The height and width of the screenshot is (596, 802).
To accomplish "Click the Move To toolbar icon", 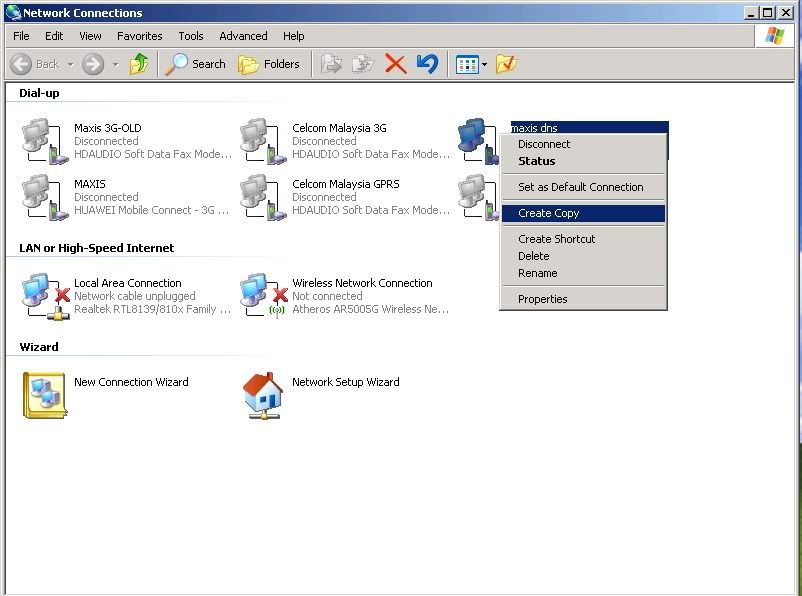I will point(331,64).
